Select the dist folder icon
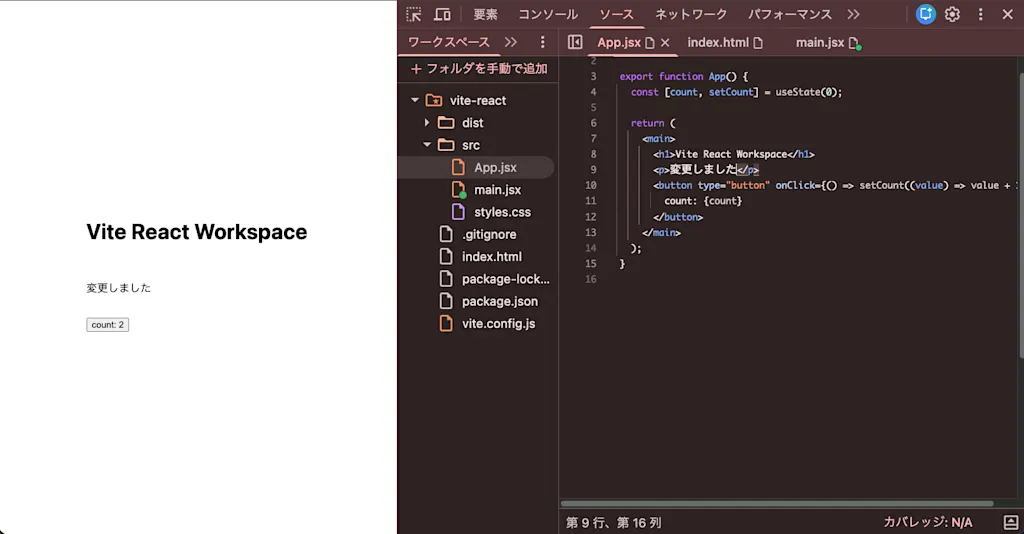 446,123
